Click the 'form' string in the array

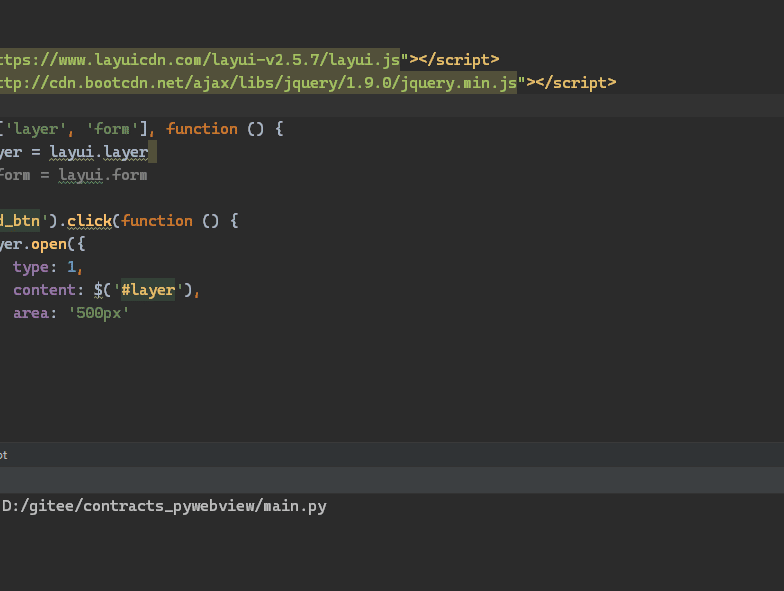point(112,129)
